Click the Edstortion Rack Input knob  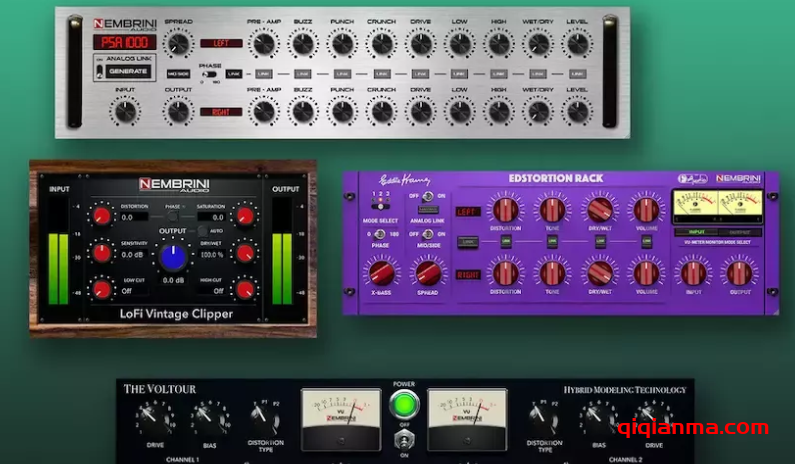coord(693,273)
